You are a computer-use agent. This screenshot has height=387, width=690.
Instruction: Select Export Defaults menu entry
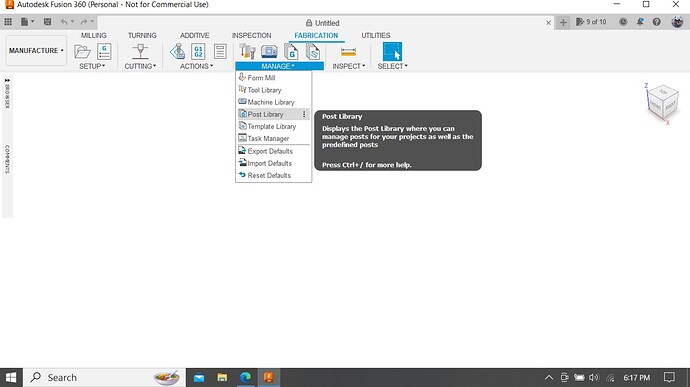tap(270, 151)
